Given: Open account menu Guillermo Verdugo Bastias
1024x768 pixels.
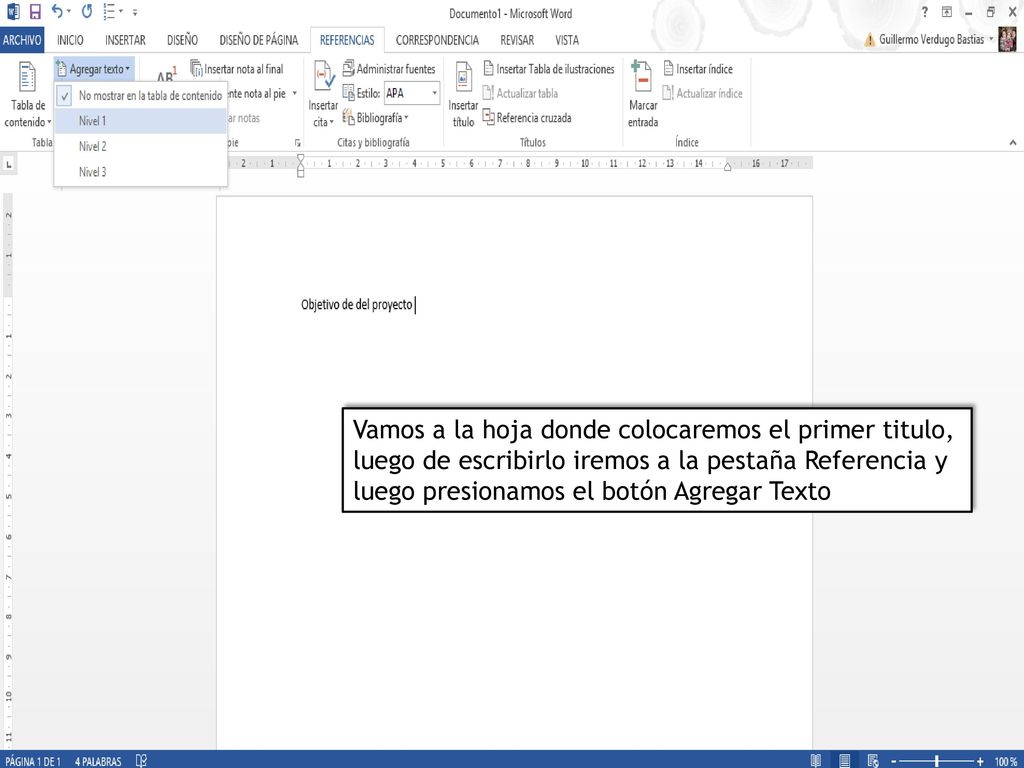Looking at the screenshot, I should tap(935, 39).
